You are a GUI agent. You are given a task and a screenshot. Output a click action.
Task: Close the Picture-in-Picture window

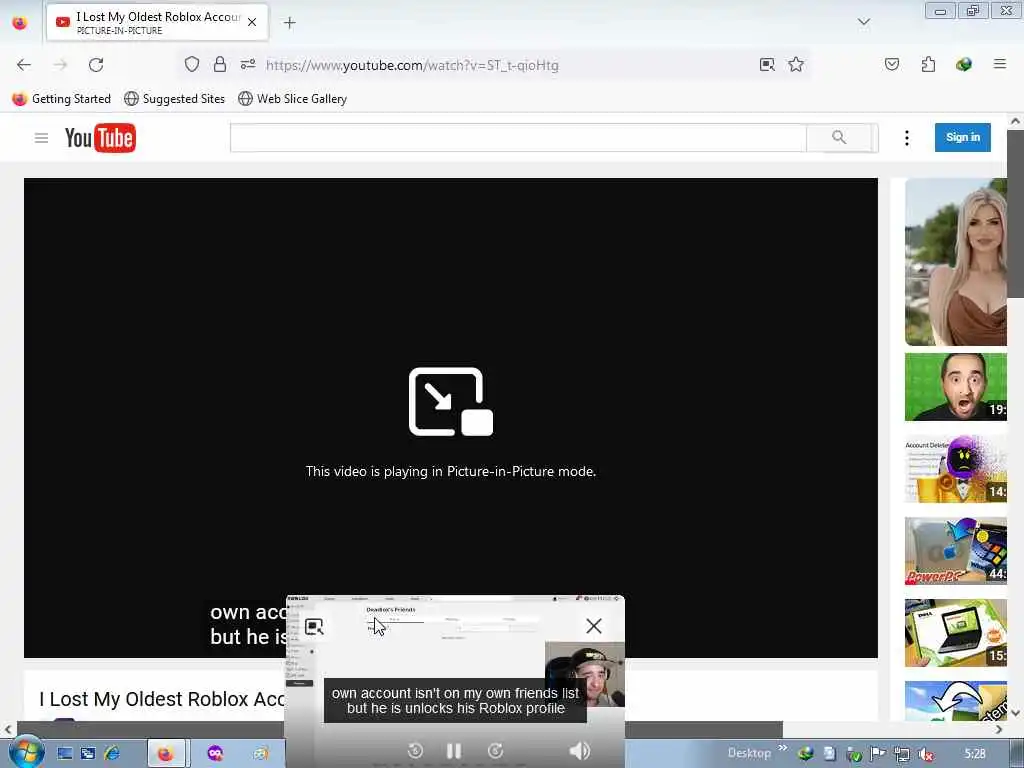[594, 626]
